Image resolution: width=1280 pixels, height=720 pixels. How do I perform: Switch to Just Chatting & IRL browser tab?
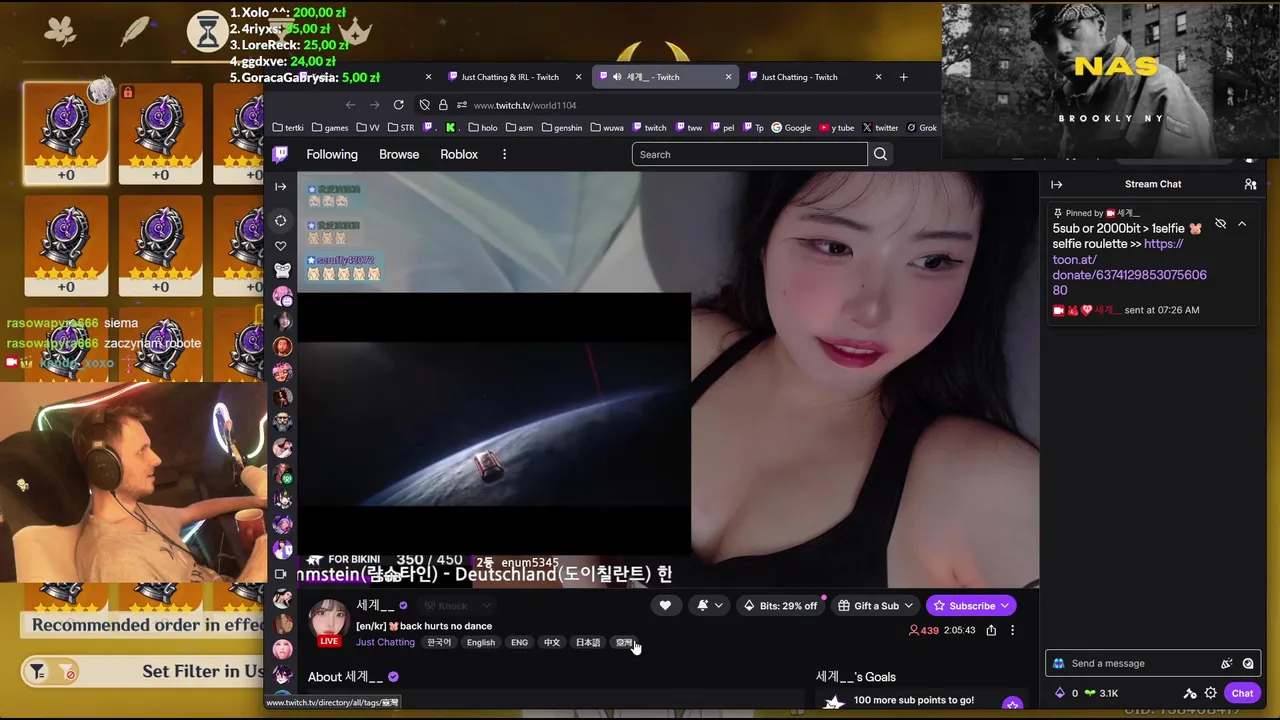point(510,77)
